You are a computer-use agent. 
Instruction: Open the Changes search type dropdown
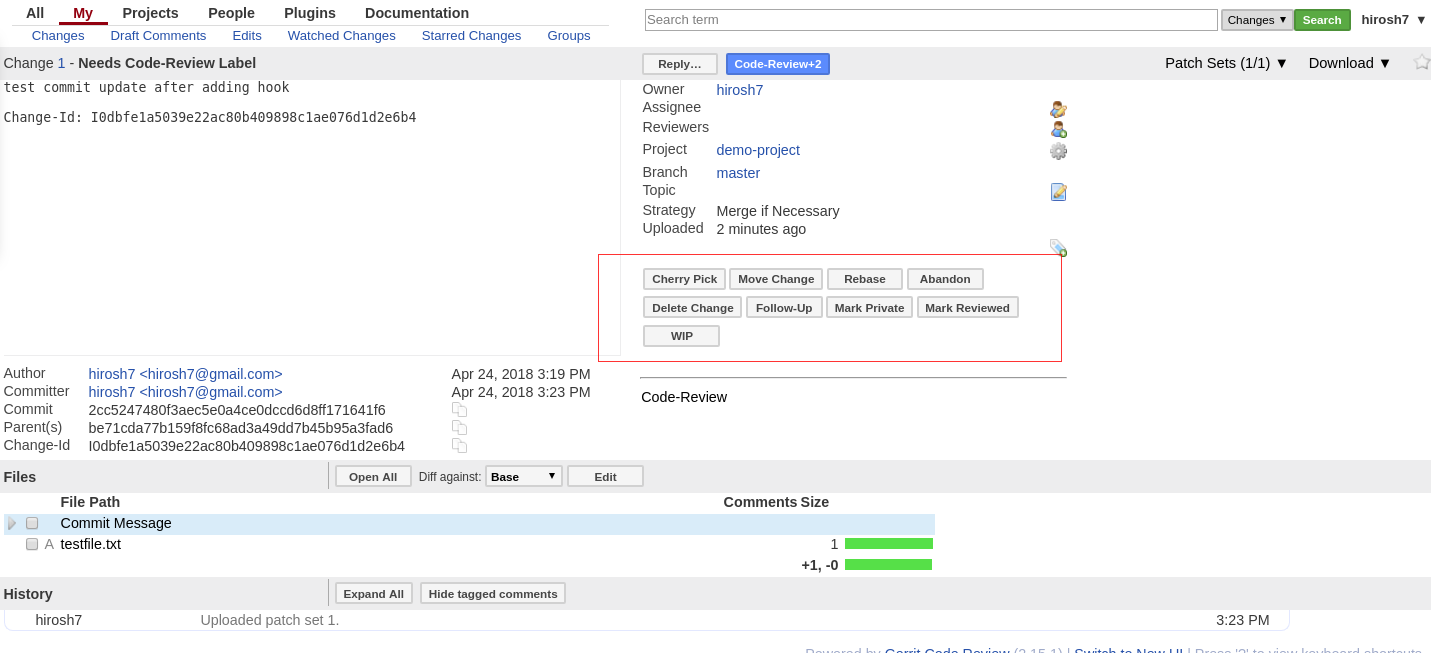[1257, 20]
